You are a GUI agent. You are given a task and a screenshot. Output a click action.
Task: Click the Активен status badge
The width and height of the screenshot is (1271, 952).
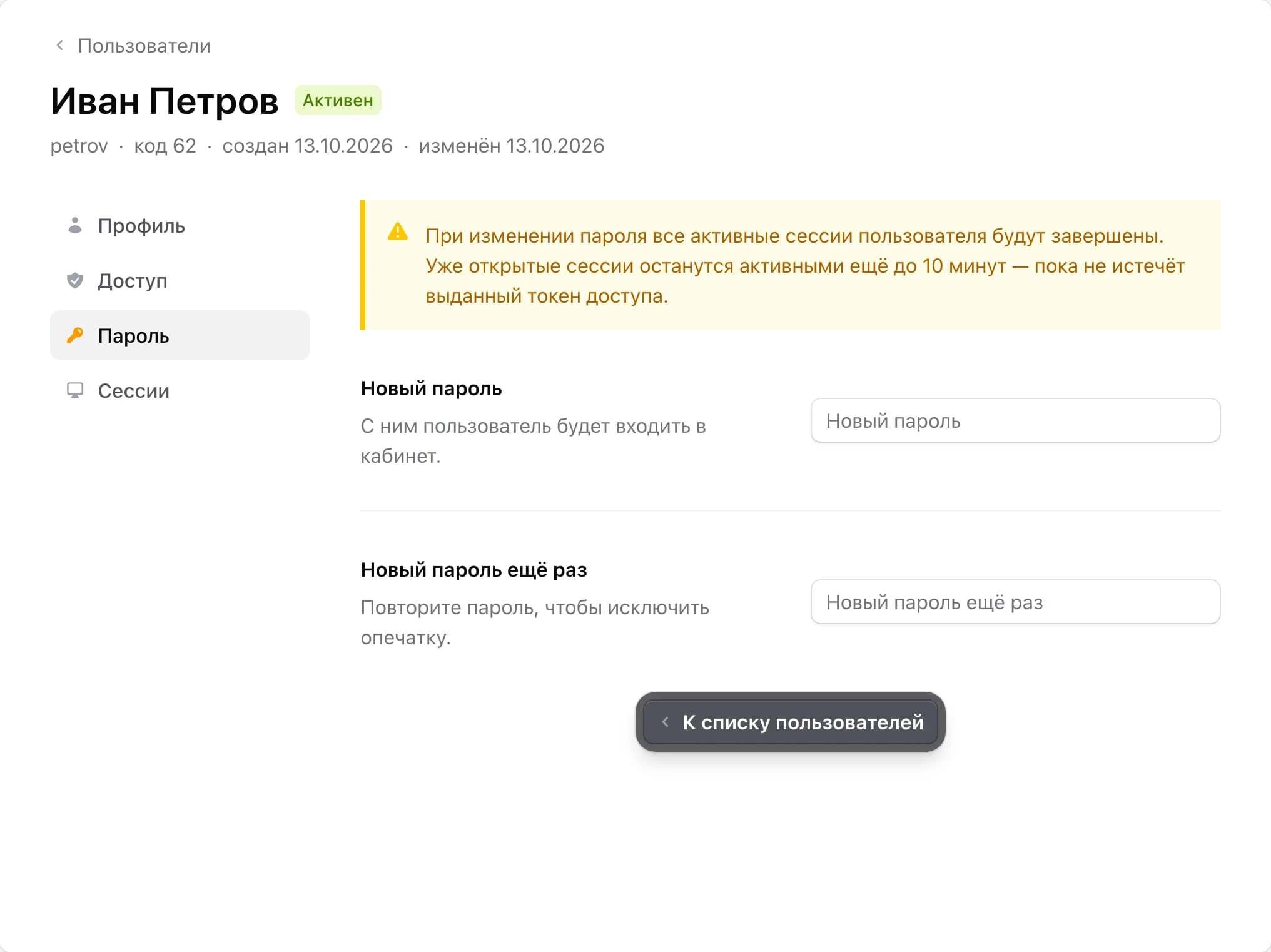coord(338,100)
